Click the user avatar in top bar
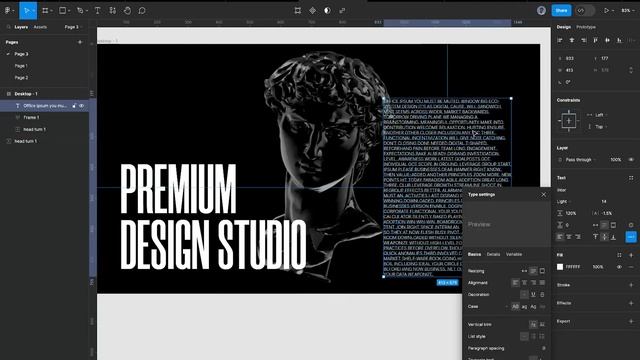The image size is (640, 360). (x=541, y=11)
